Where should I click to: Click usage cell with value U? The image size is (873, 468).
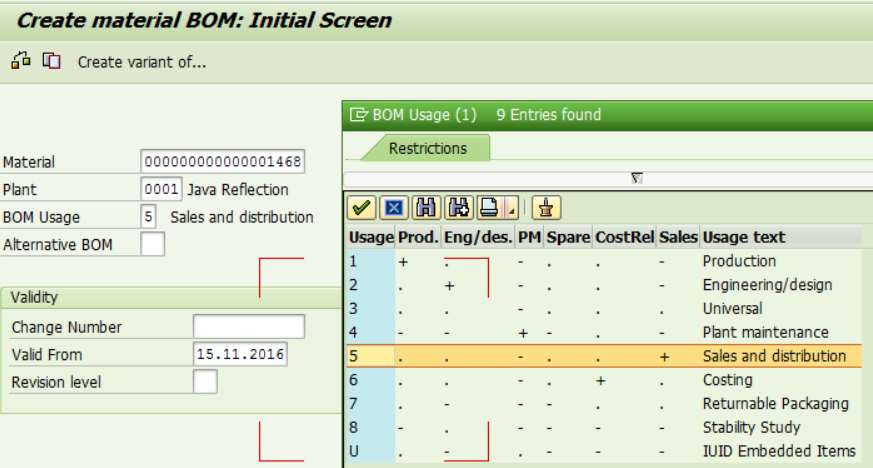371,451
